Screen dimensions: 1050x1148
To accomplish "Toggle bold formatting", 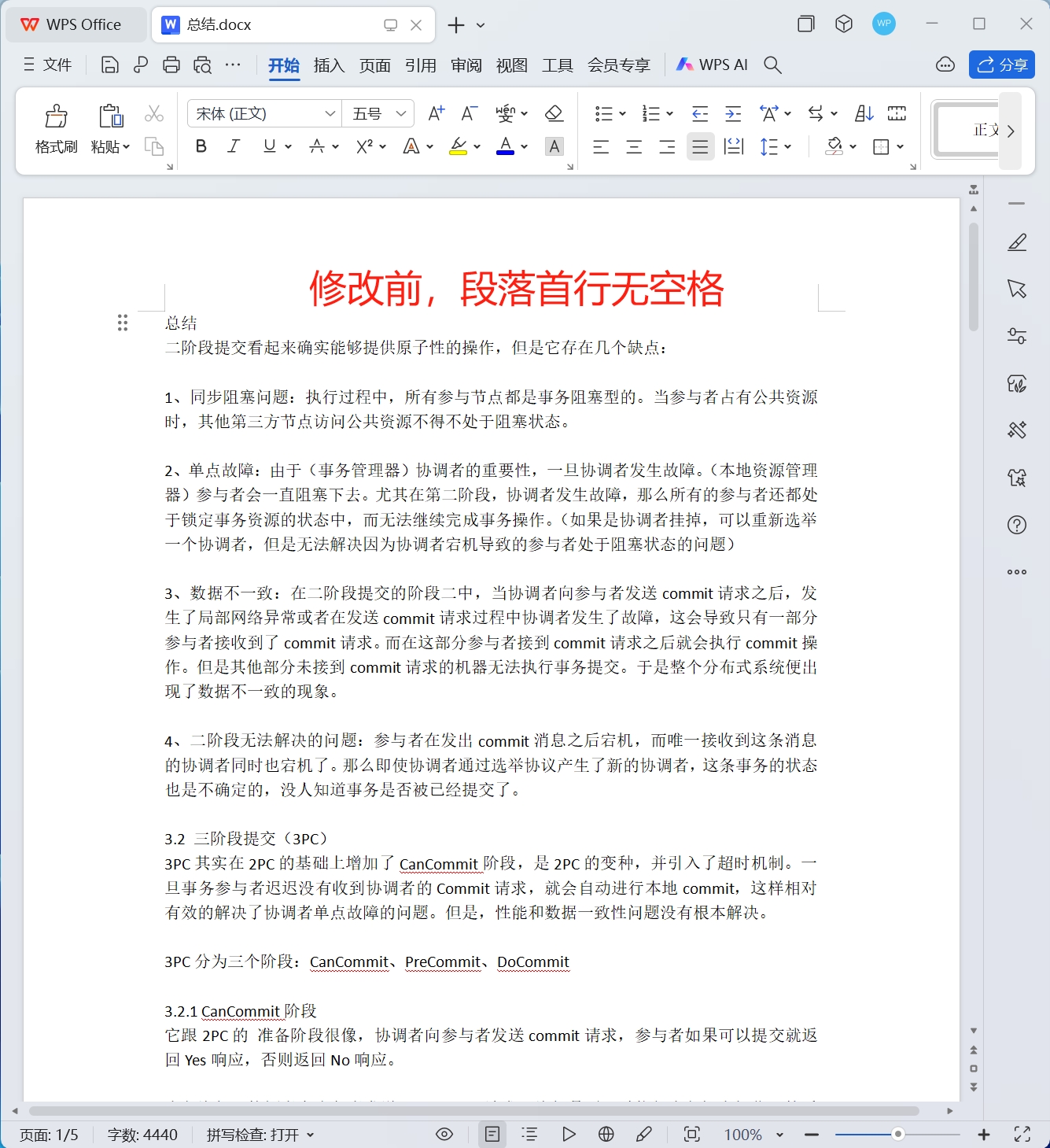I will click(201, 146).
